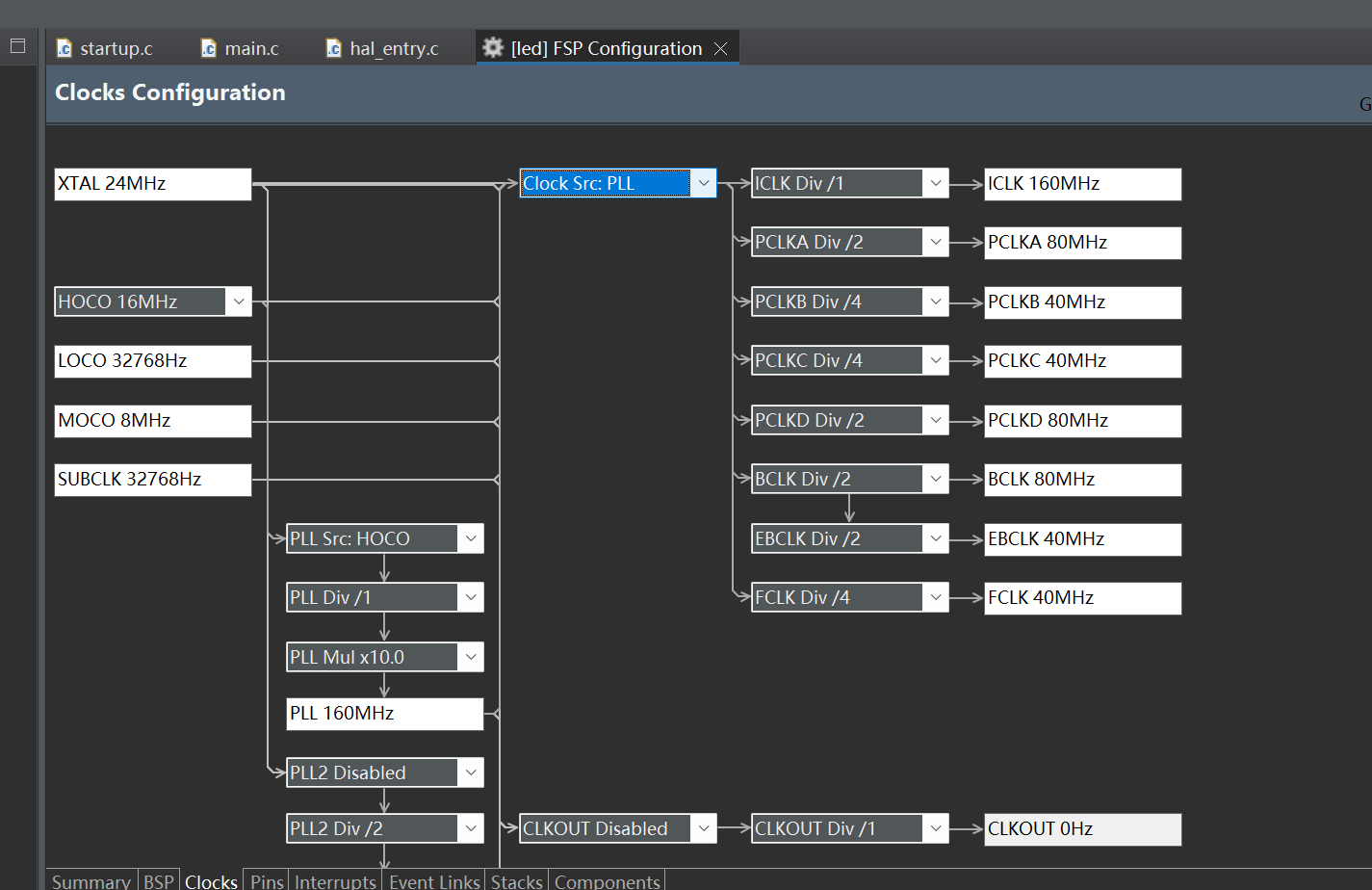Click the XTAL 24MHz input field

[153, 184]
